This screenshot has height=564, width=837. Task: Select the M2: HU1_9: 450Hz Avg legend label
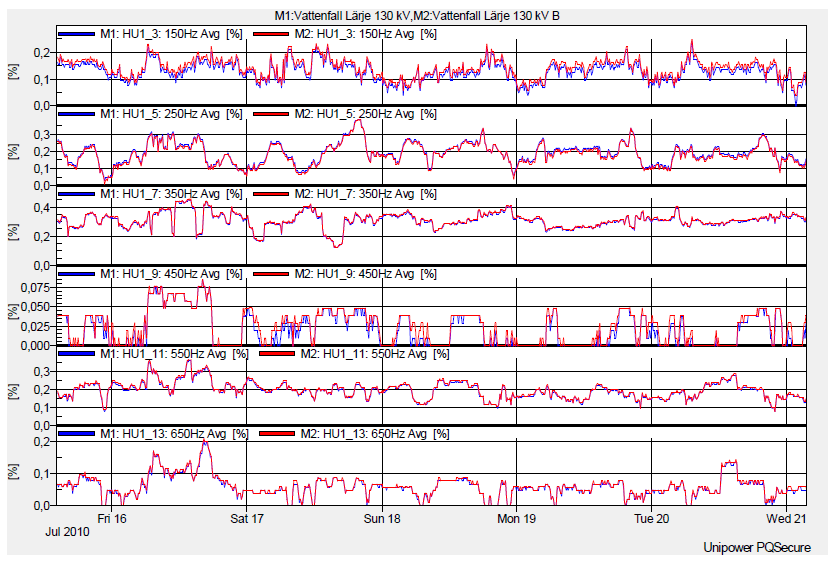coord(368,274)
